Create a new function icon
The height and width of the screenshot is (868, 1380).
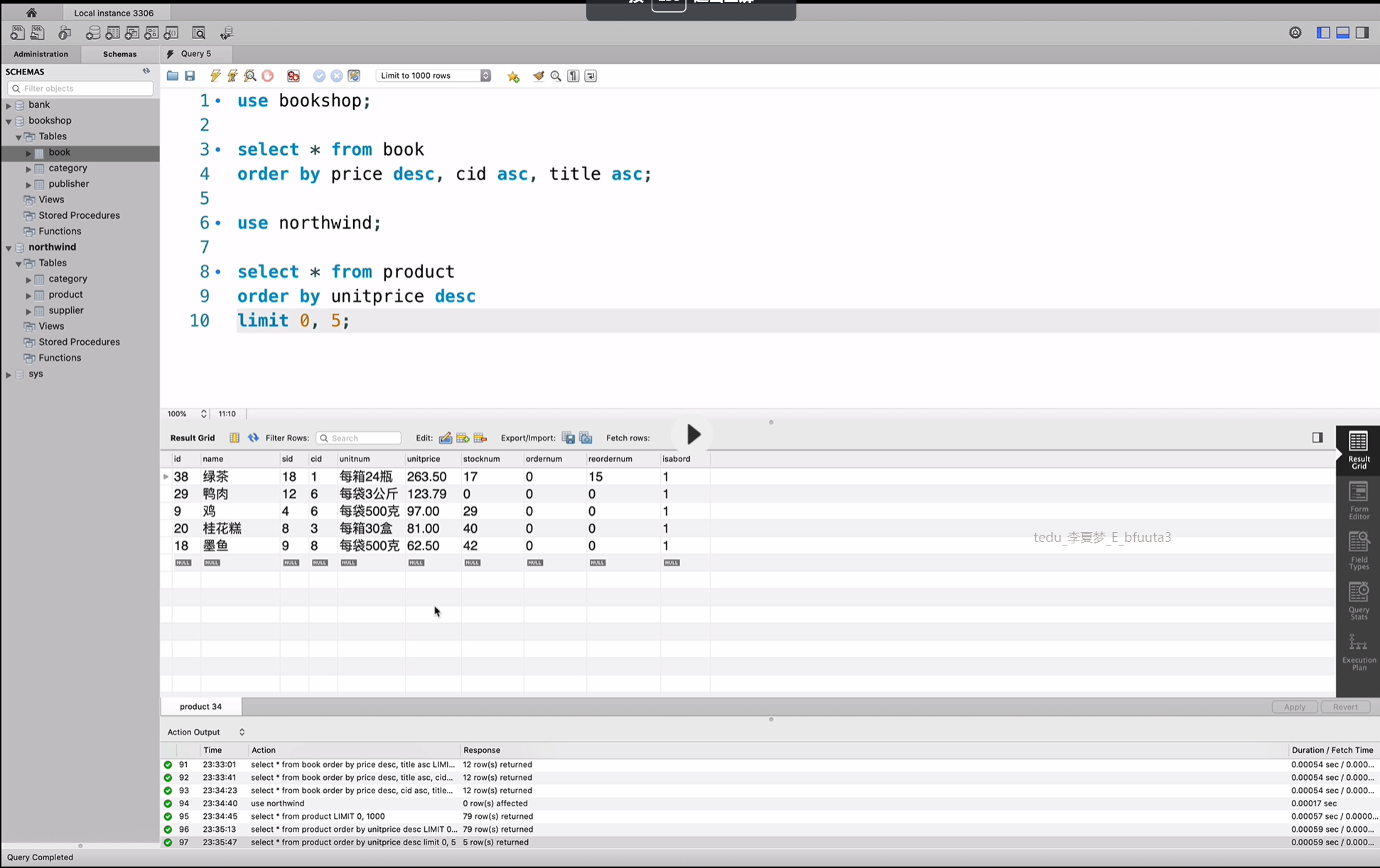pos(171,33)
